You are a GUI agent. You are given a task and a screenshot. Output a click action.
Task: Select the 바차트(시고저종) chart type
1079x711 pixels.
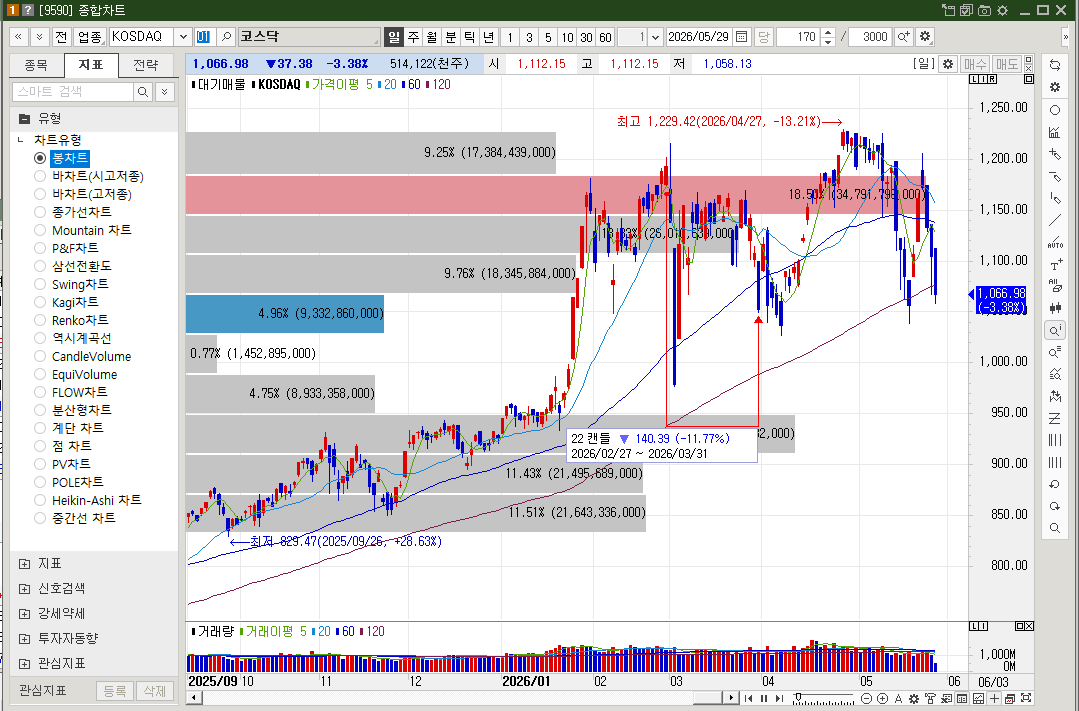(40, 176)
